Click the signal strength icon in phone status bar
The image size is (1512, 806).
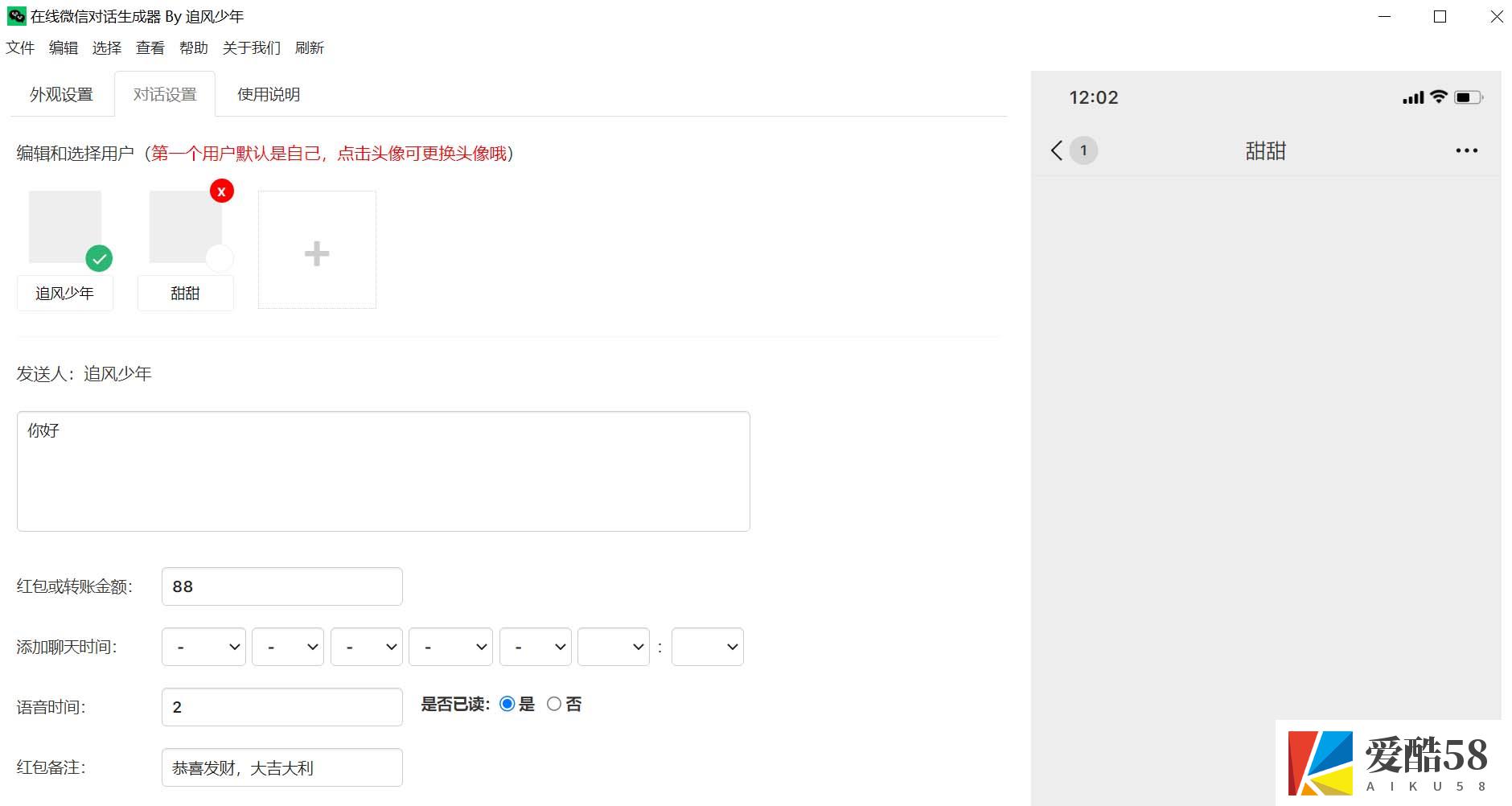pos(1413,97)
